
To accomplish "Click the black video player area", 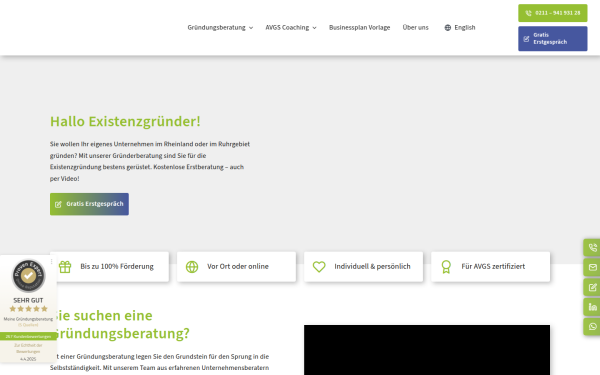I will [427, 350].
